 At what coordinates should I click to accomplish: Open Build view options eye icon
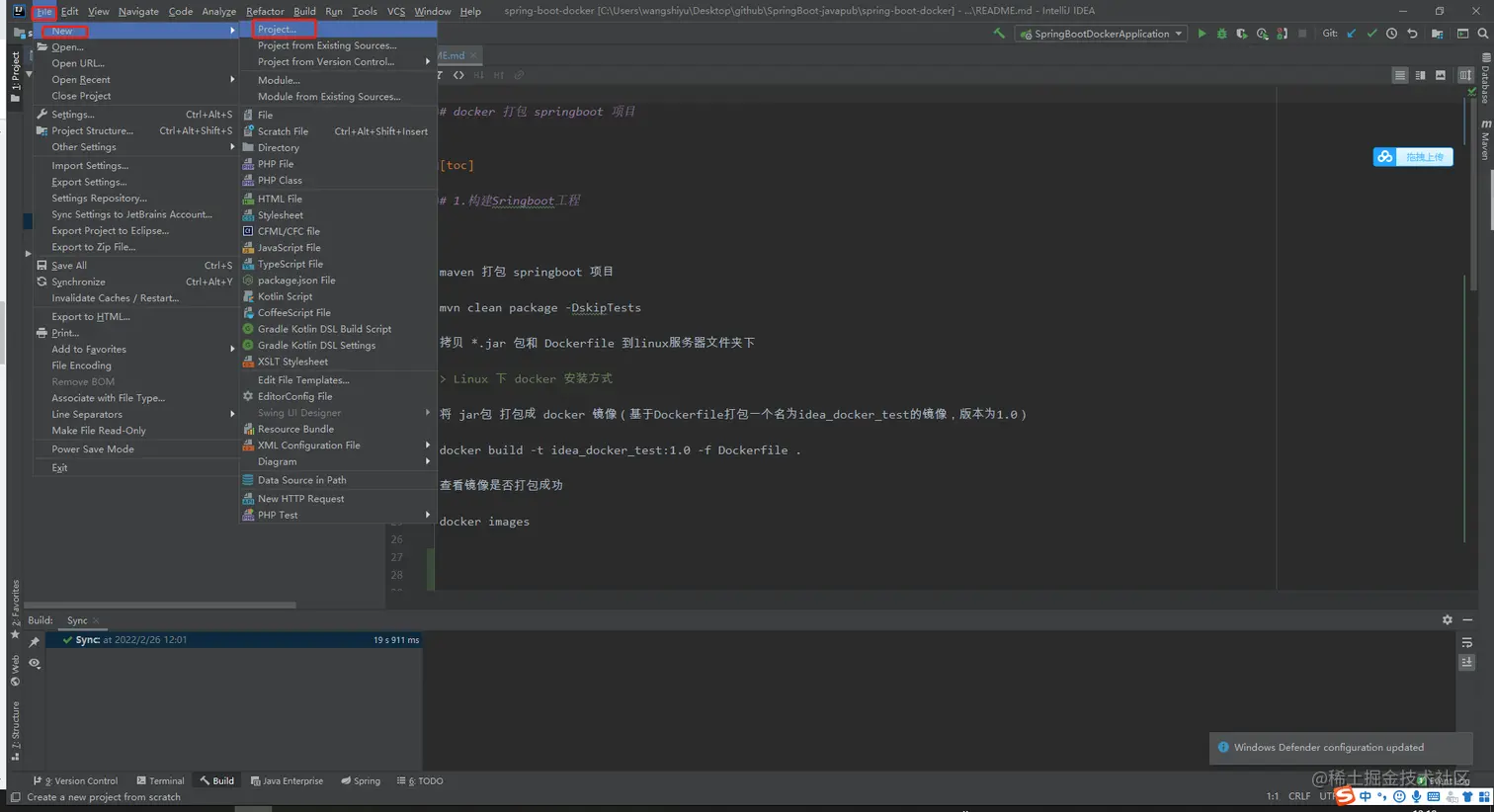coord(35,663)
